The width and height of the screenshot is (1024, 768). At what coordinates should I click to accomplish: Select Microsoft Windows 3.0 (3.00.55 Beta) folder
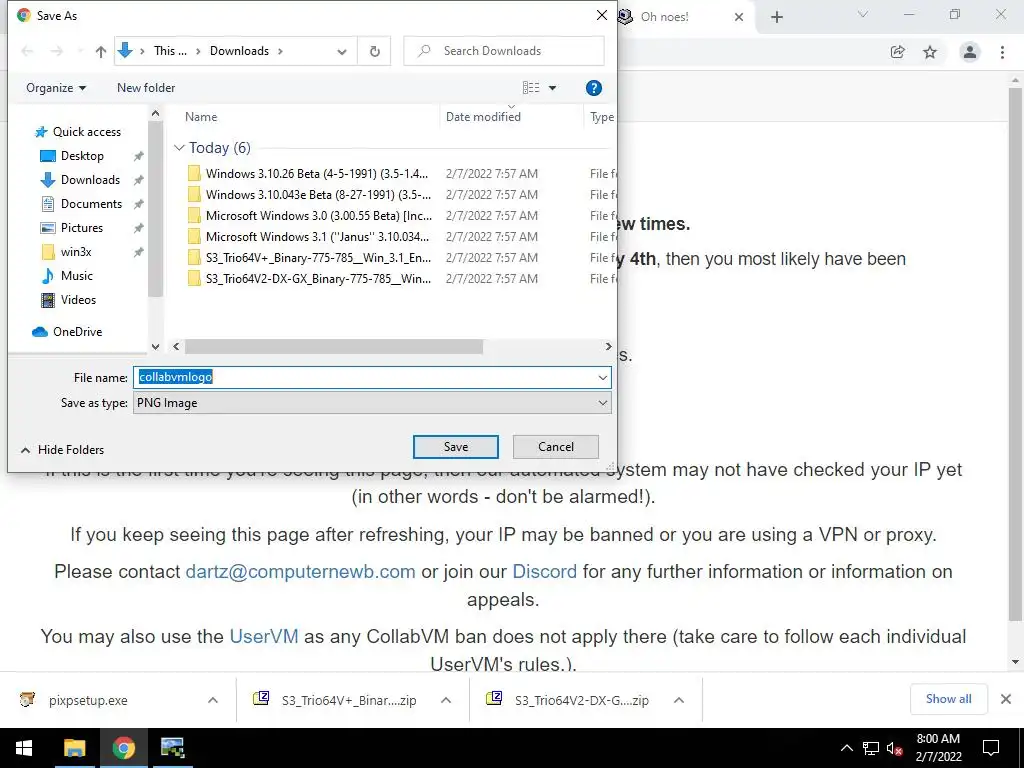point(308,216)
